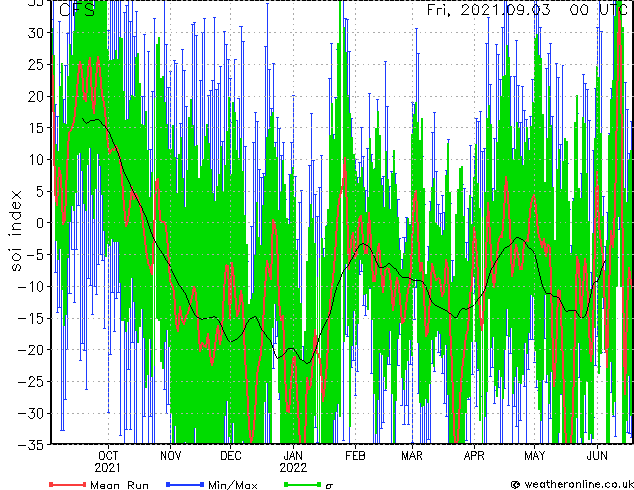Click the FEB month label
Screen dimensions: 634x490
click(355, 456)
